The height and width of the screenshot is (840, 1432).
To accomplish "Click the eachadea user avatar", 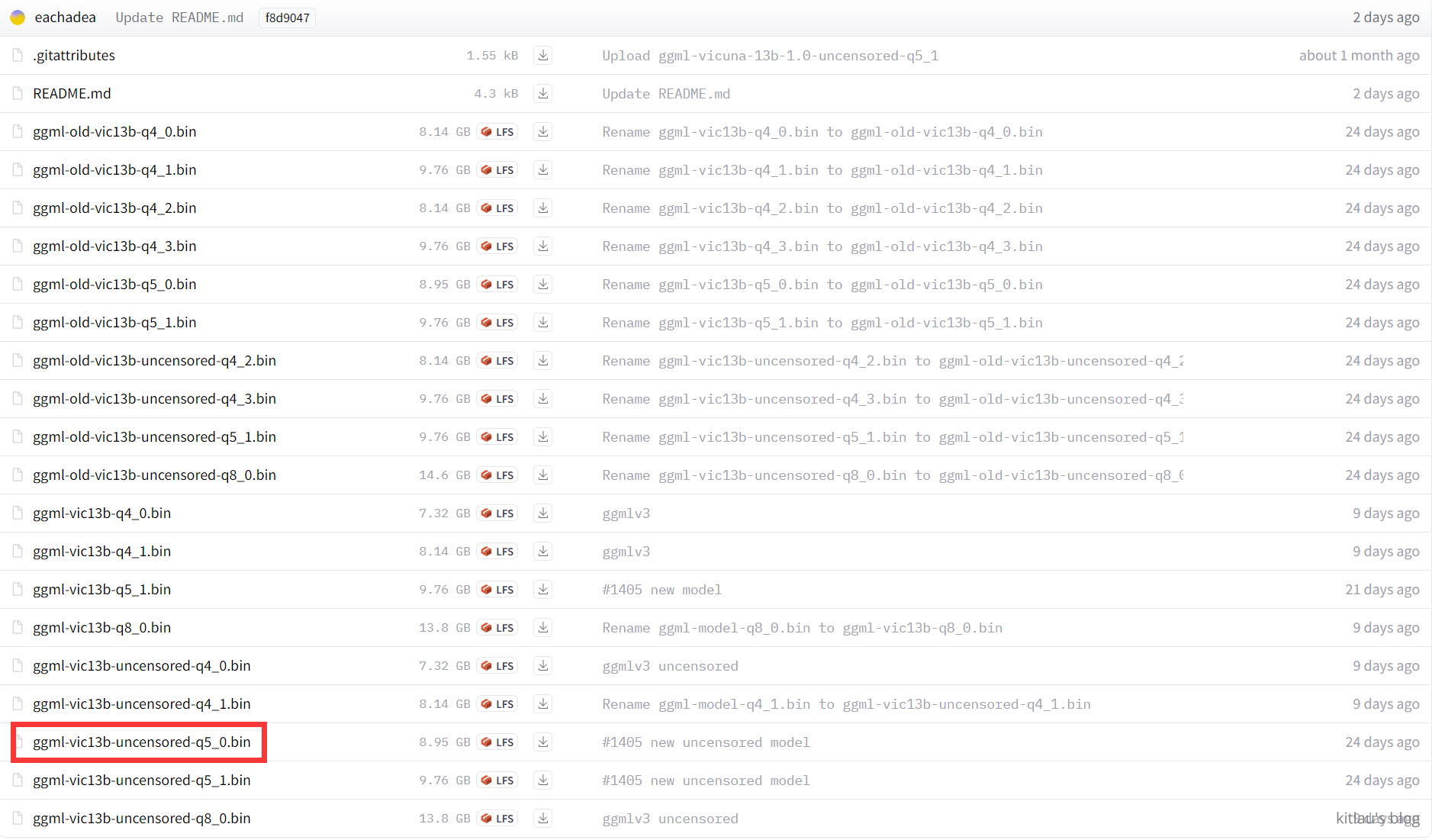I will [x=18, y=18].
